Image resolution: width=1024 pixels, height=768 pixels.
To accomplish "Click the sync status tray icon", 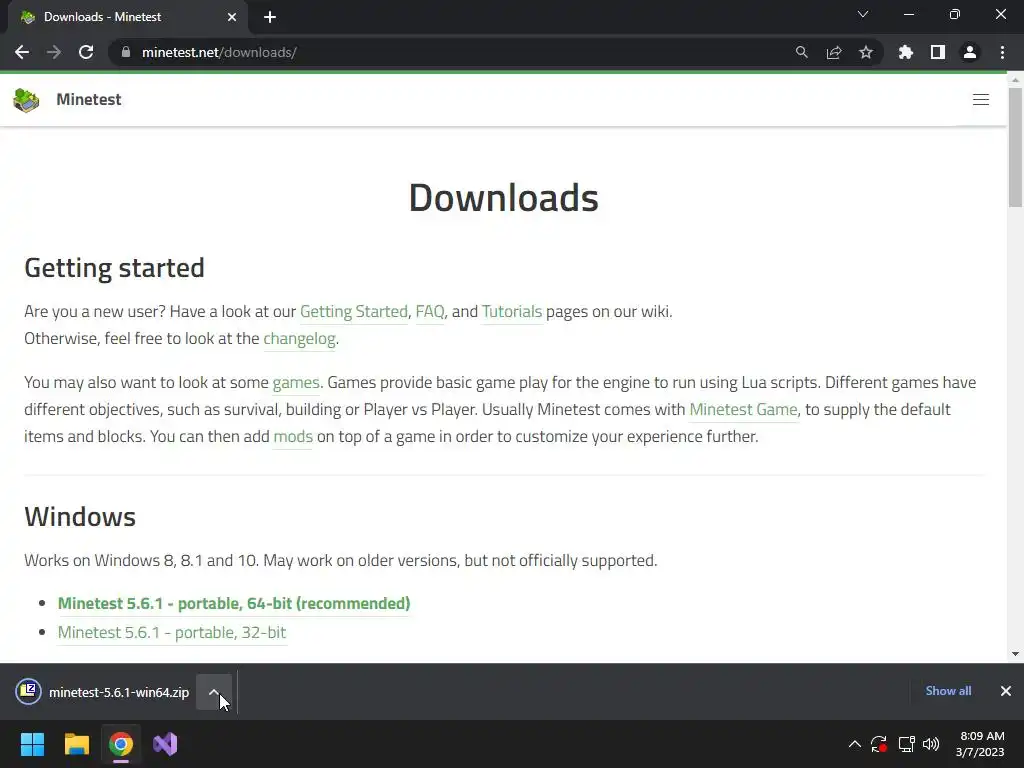I will point(879,744).
